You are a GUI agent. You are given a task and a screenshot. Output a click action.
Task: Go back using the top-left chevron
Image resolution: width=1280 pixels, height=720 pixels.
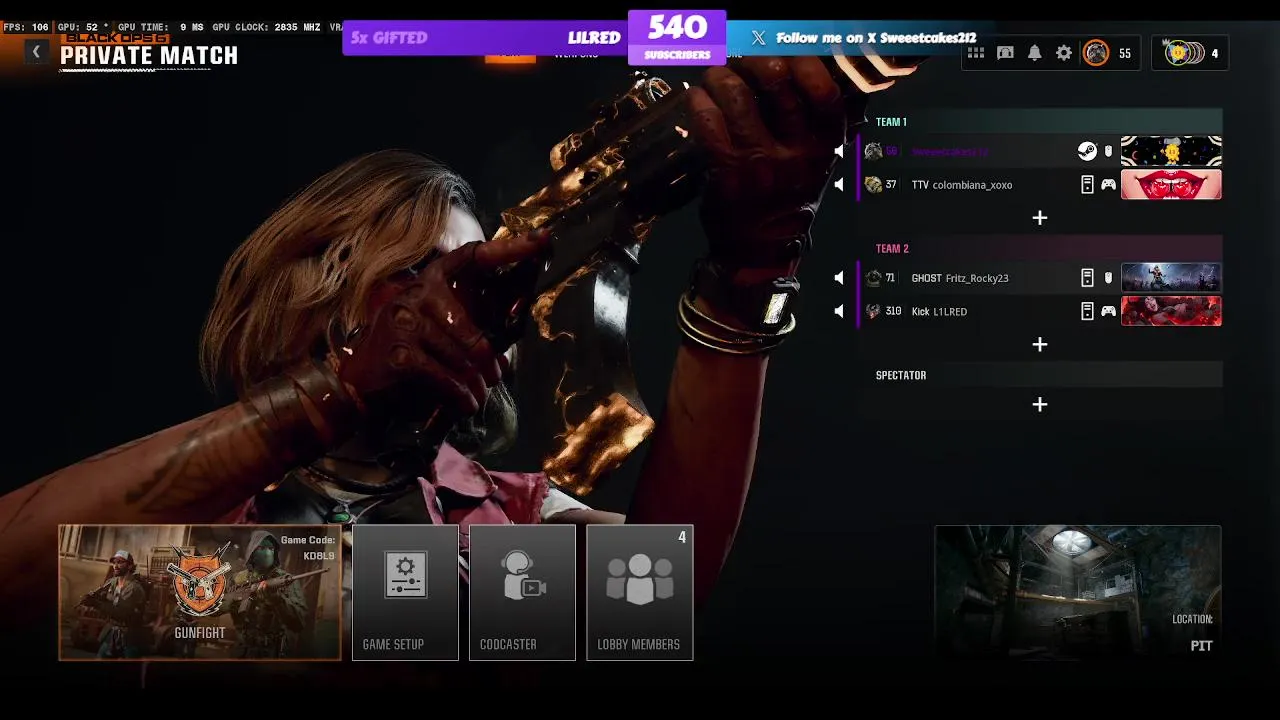click(36, 52)
